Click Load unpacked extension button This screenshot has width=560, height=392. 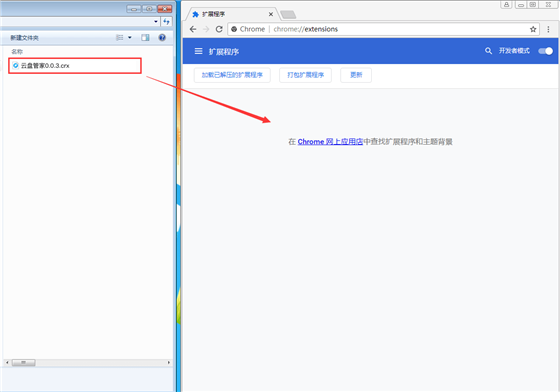point(232,75)
